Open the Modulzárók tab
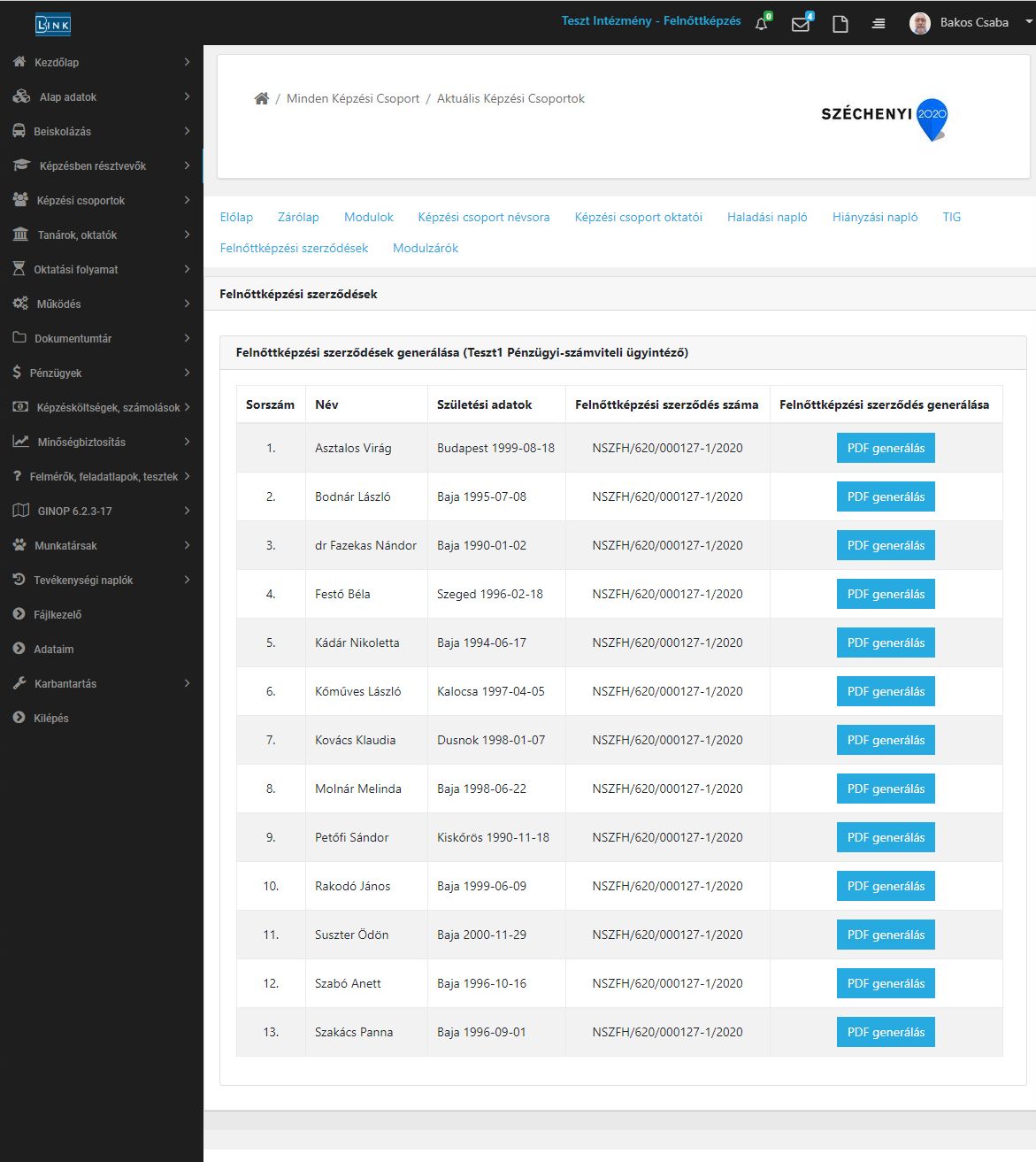The height and width of the screenshot is (1162, 1036). coord(426,248)
